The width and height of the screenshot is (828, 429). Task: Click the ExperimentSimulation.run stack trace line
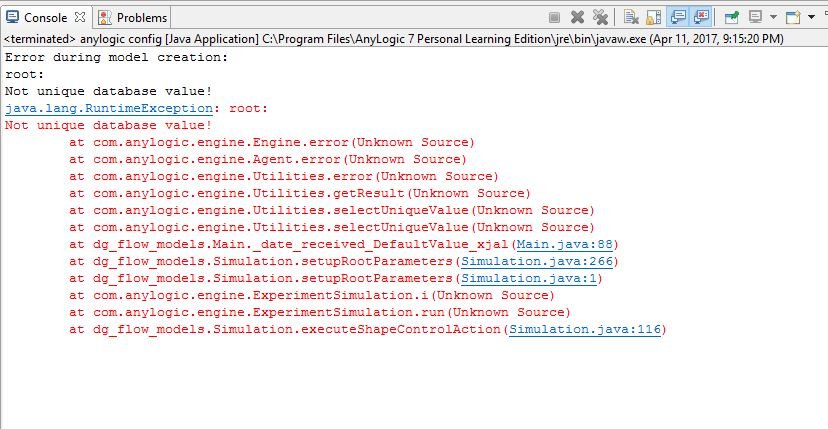tap(319, 312)
